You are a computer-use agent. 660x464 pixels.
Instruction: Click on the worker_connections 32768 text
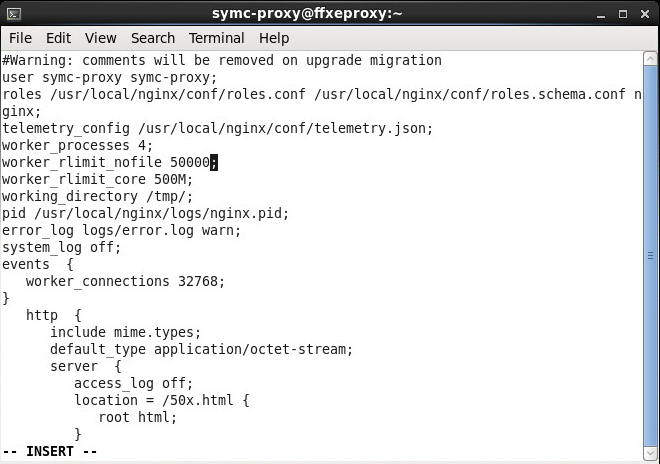(x=125, y=281)
